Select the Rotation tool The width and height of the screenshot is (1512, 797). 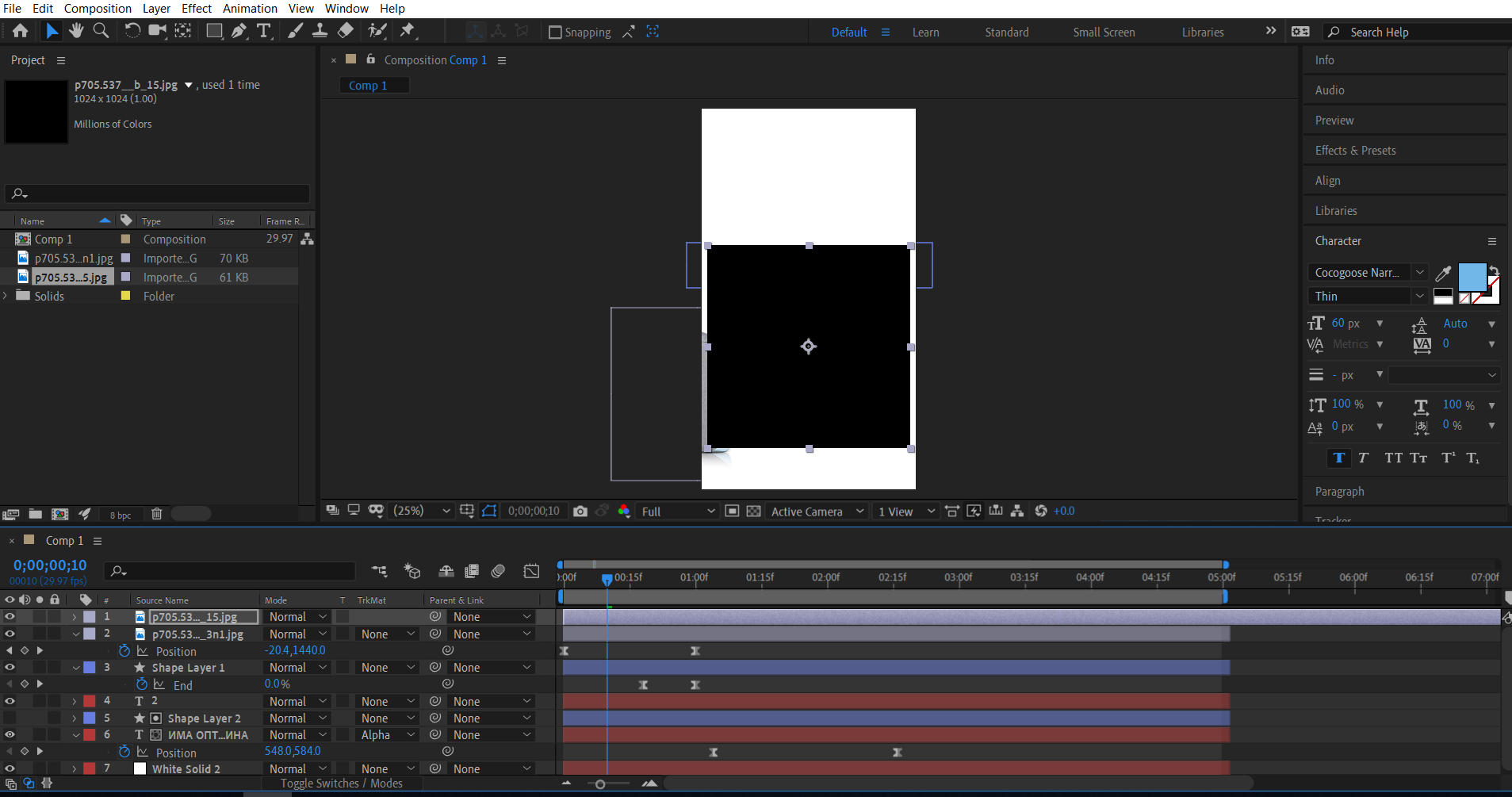pos(132,31)
